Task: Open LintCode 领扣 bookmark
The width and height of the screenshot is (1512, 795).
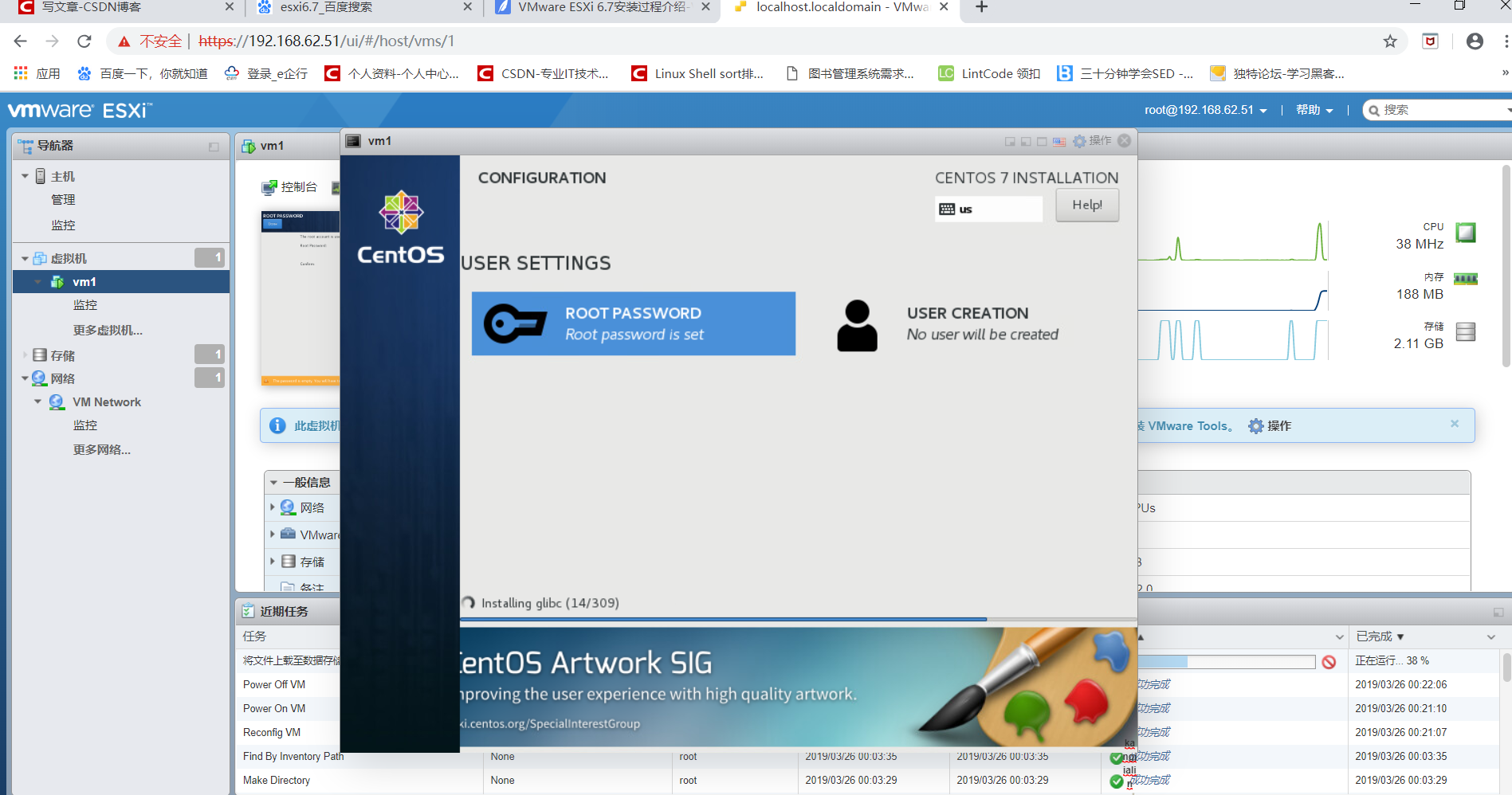Action: [989, 74]
